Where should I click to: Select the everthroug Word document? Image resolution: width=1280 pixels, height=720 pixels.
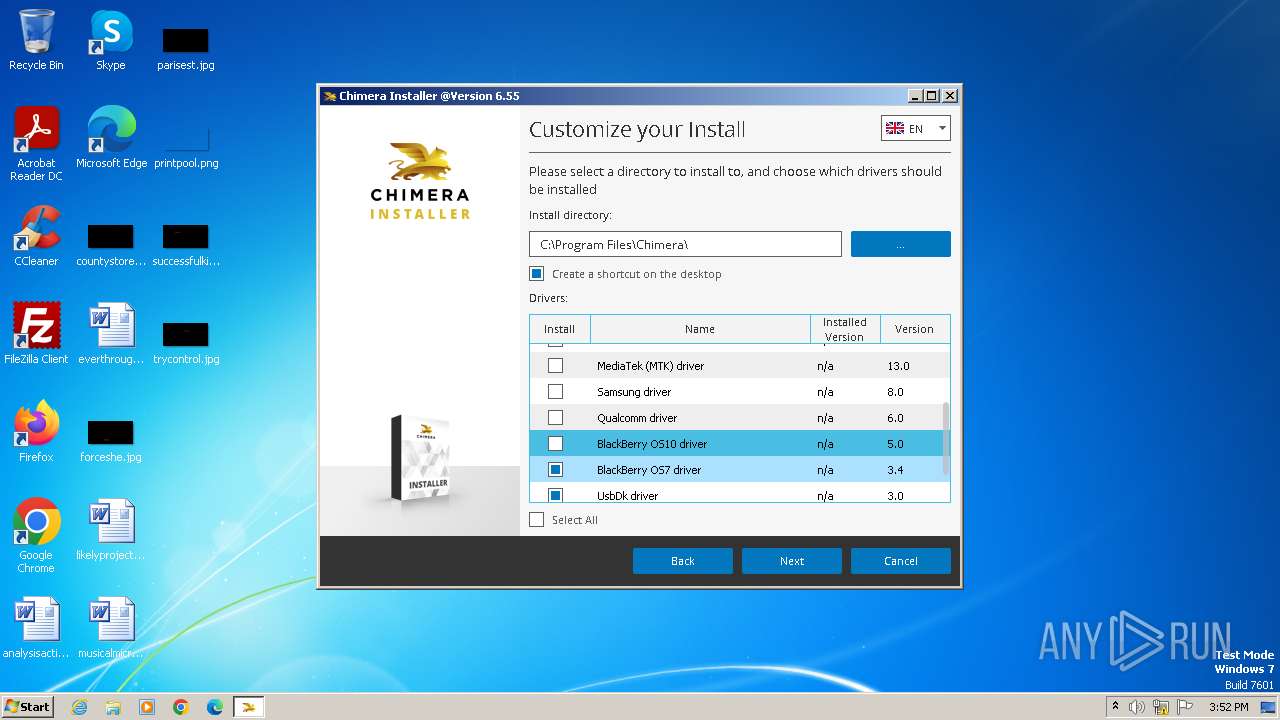[111, 334]
